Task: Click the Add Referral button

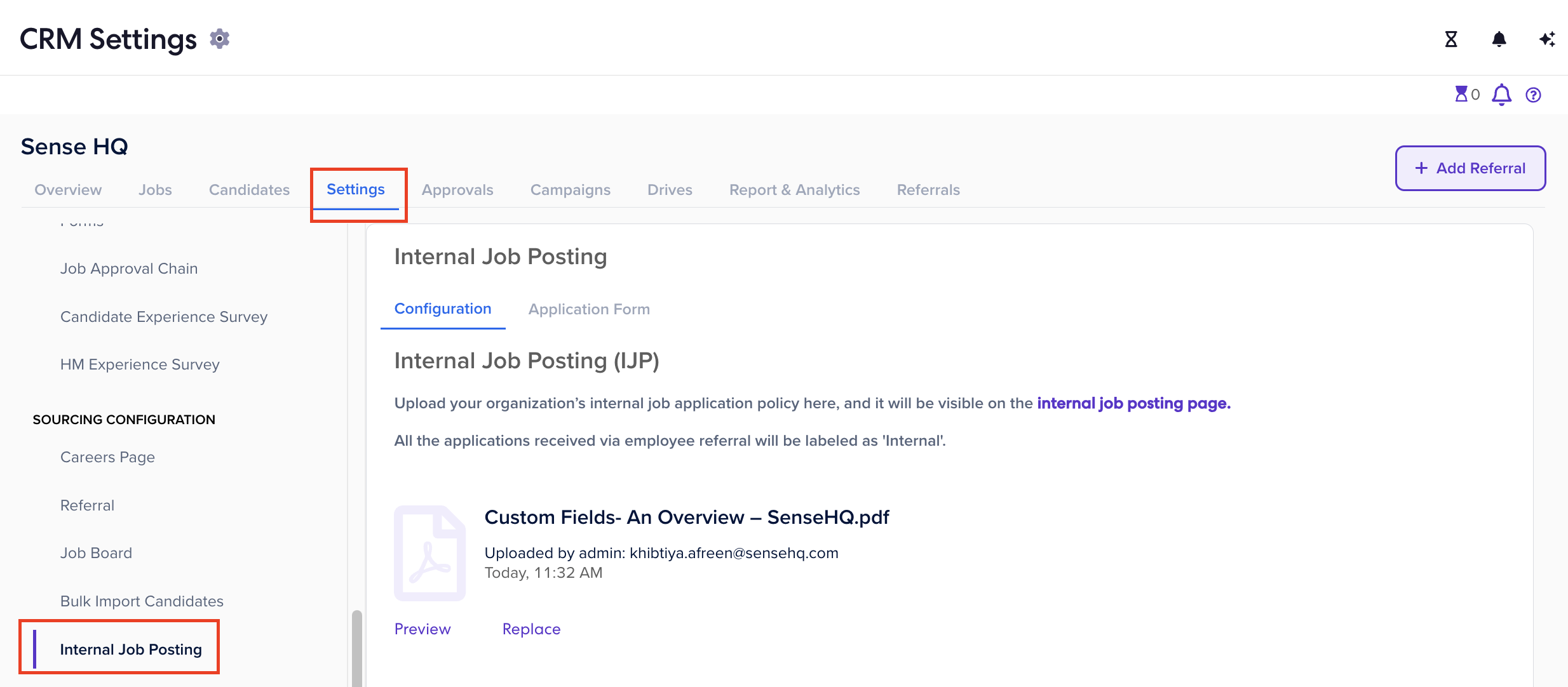Action: click(x=1470, y=168)
